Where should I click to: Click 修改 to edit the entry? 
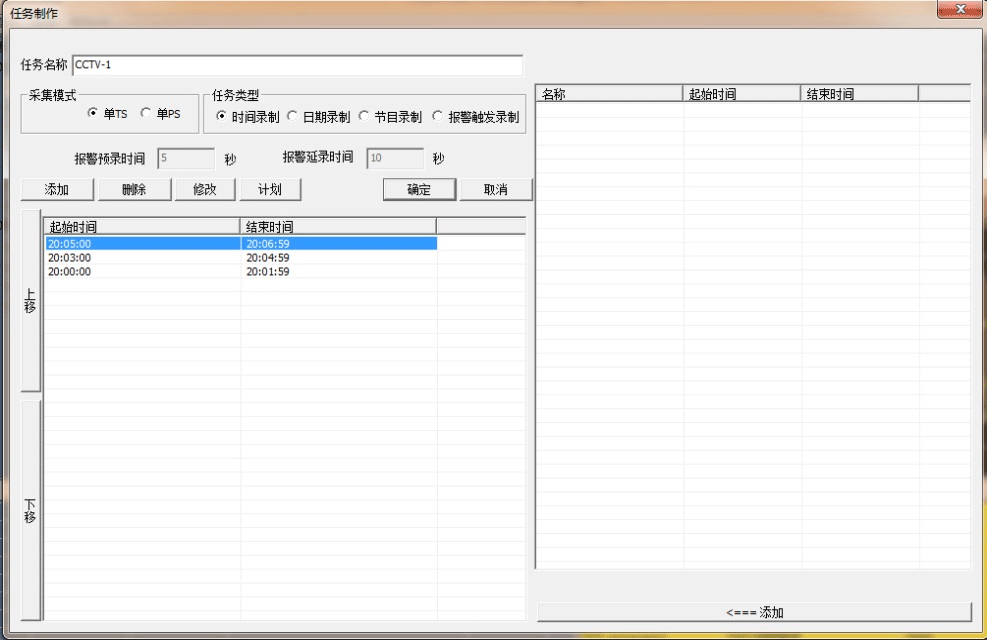[x=204, y=189]
